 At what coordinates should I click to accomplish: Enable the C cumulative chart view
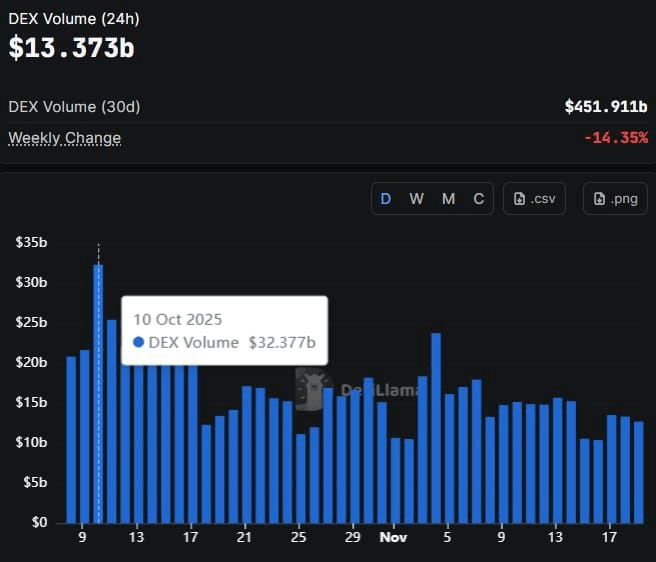(x=479, y=199)
